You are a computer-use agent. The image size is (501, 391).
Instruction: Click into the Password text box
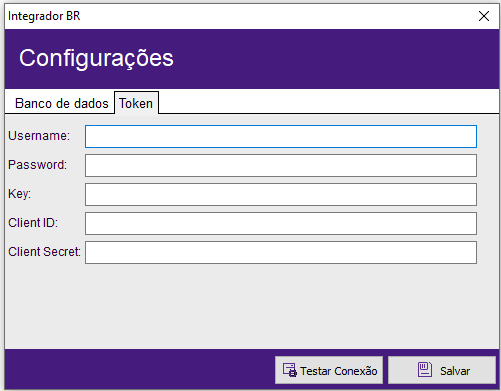coord(281,165)
